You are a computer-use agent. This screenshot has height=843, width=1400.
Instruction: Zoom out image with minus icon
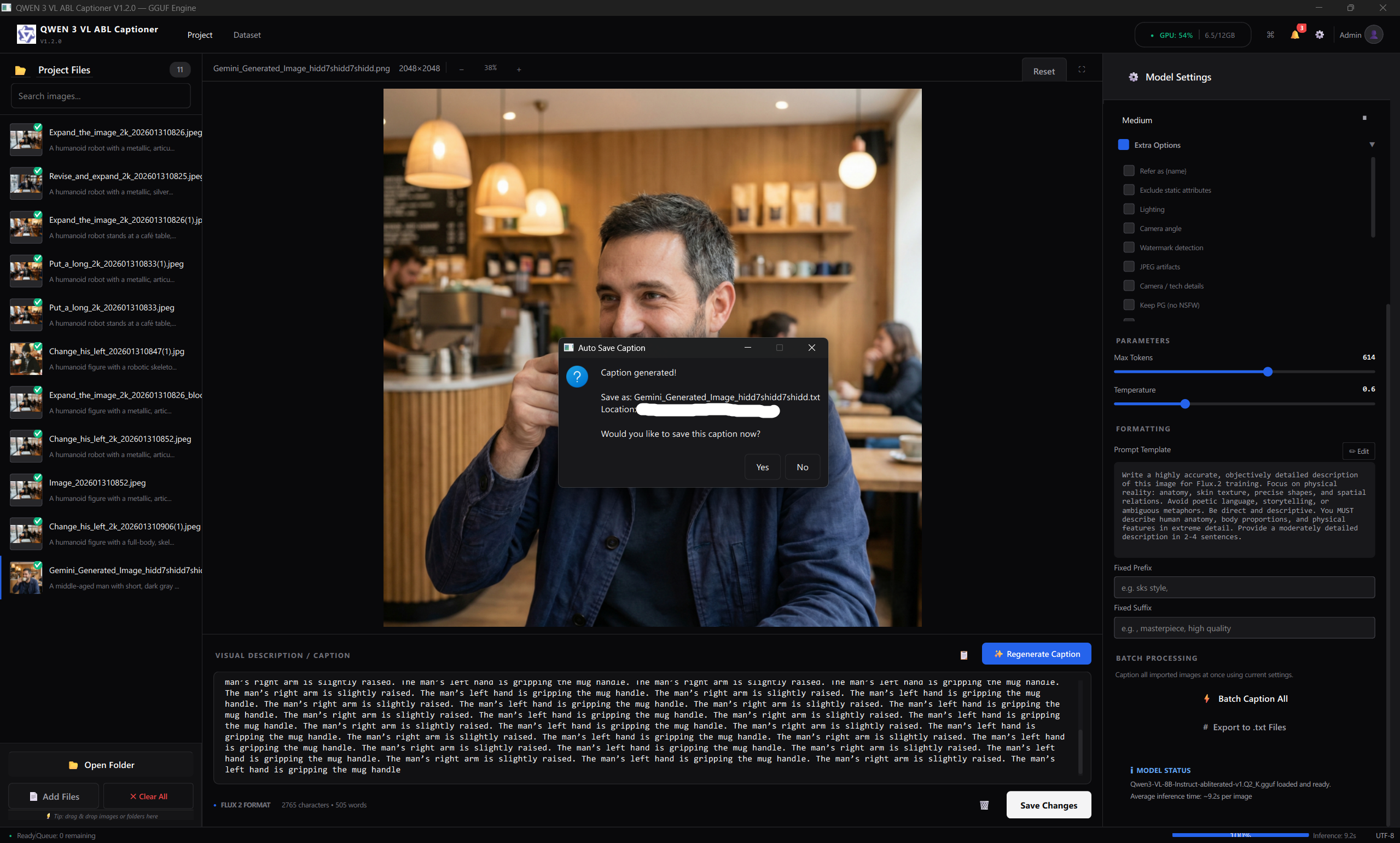pos(462,70)
